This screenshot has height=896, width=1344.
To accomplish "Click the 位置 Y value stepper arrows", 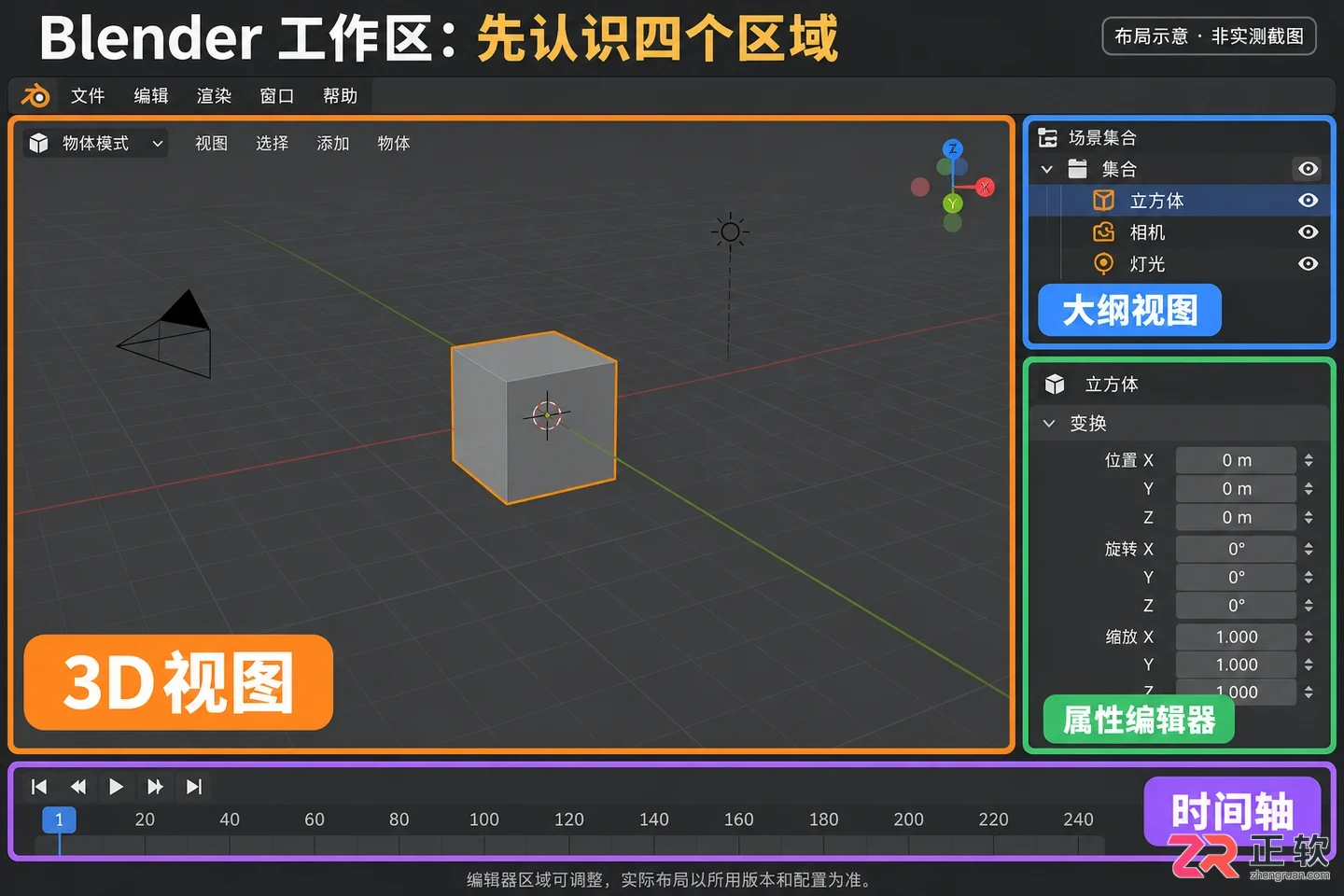I will pos(1309,489).
